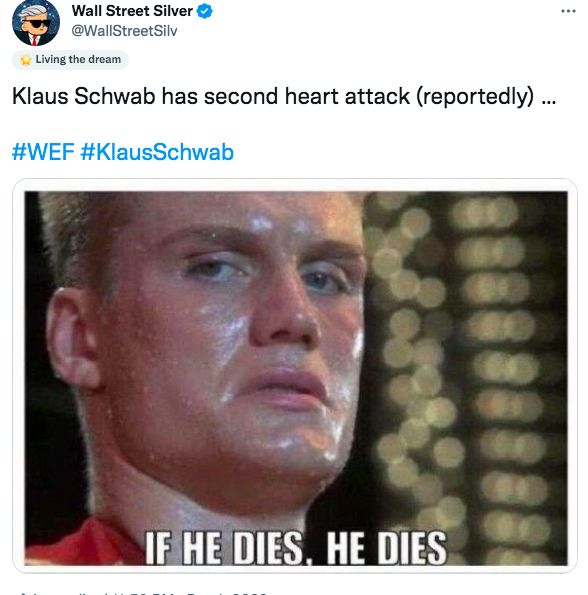Click the boxer's ear in the meme
Screen dimensions: 588x595
[72, 338]
